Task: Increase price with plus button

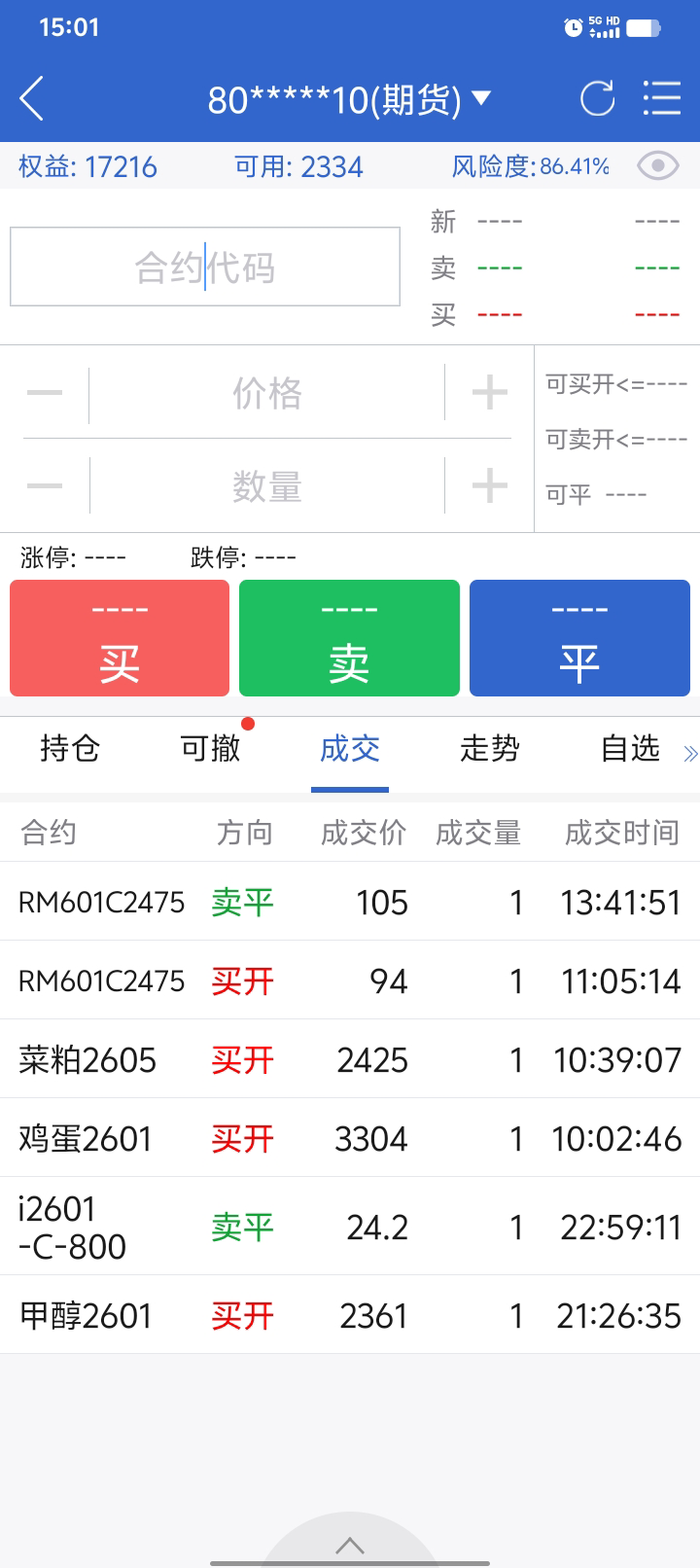Action: [x=489, y=393]
